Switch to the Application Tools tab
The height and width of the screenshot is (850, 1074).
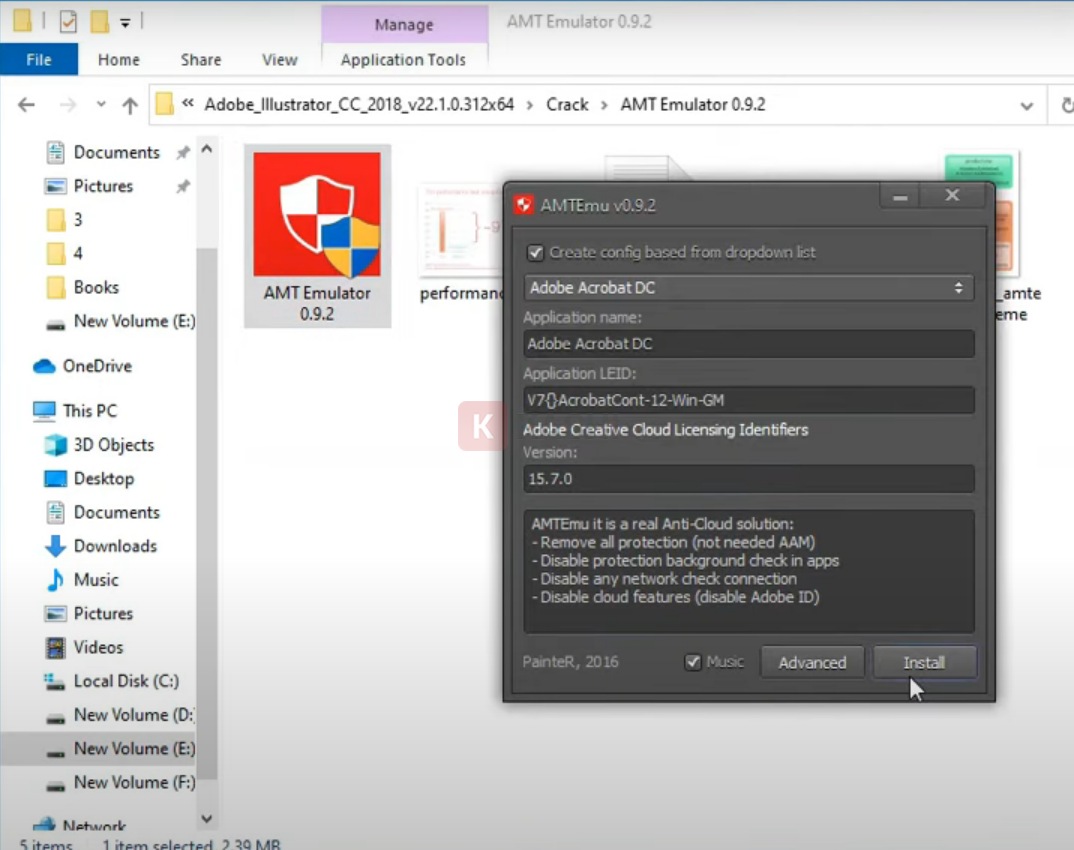pyautogui.click(x=403, y=60)
